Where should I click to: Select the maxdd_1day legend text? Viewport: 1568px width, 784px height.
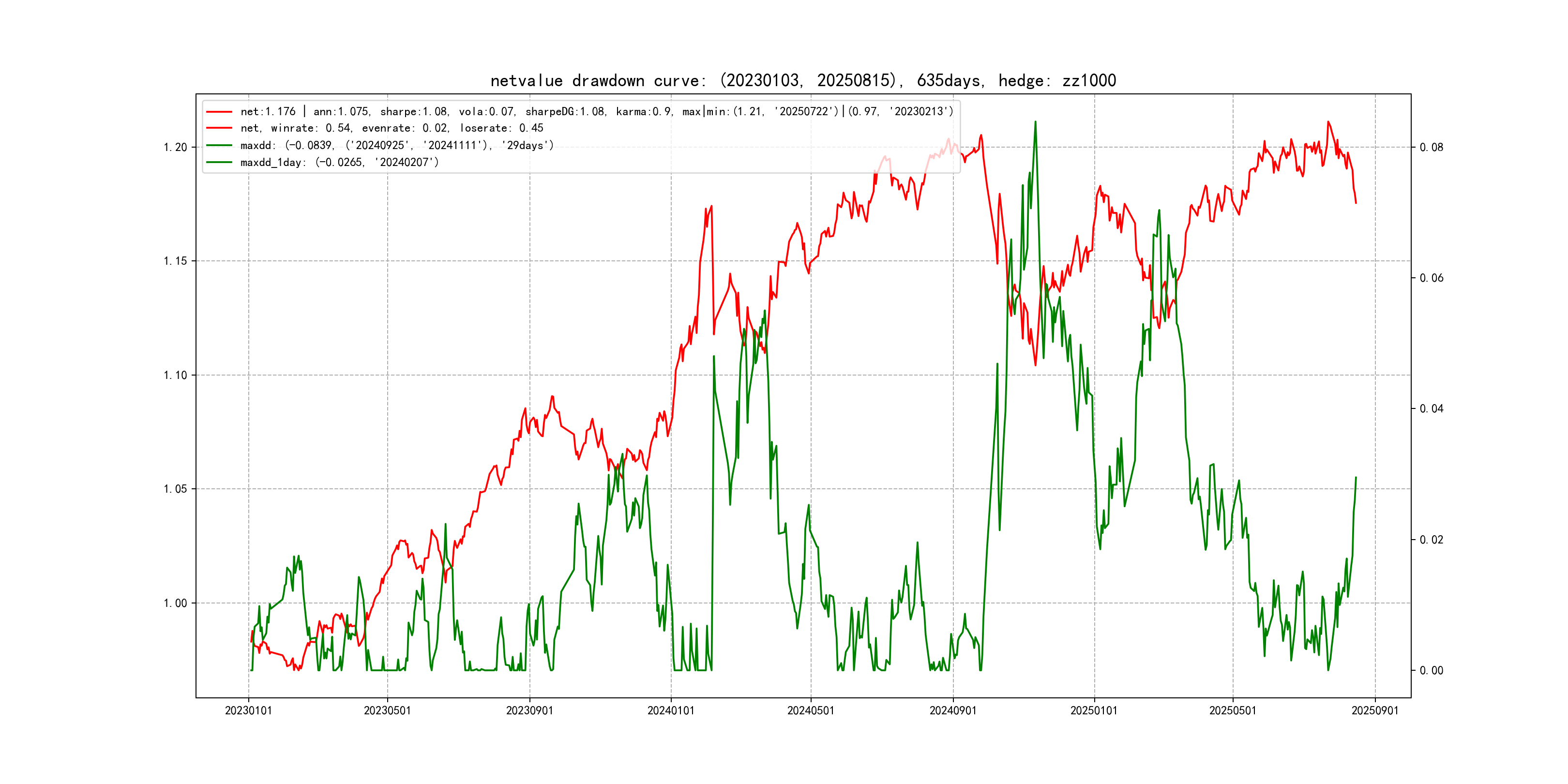coord(339,163)
